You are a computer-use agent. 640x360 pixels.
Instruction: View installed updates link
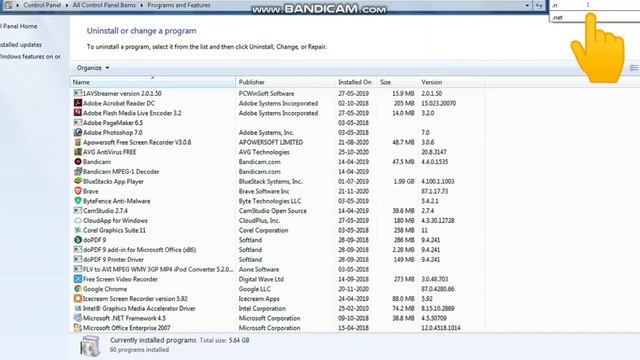click(x=21, y=44)
